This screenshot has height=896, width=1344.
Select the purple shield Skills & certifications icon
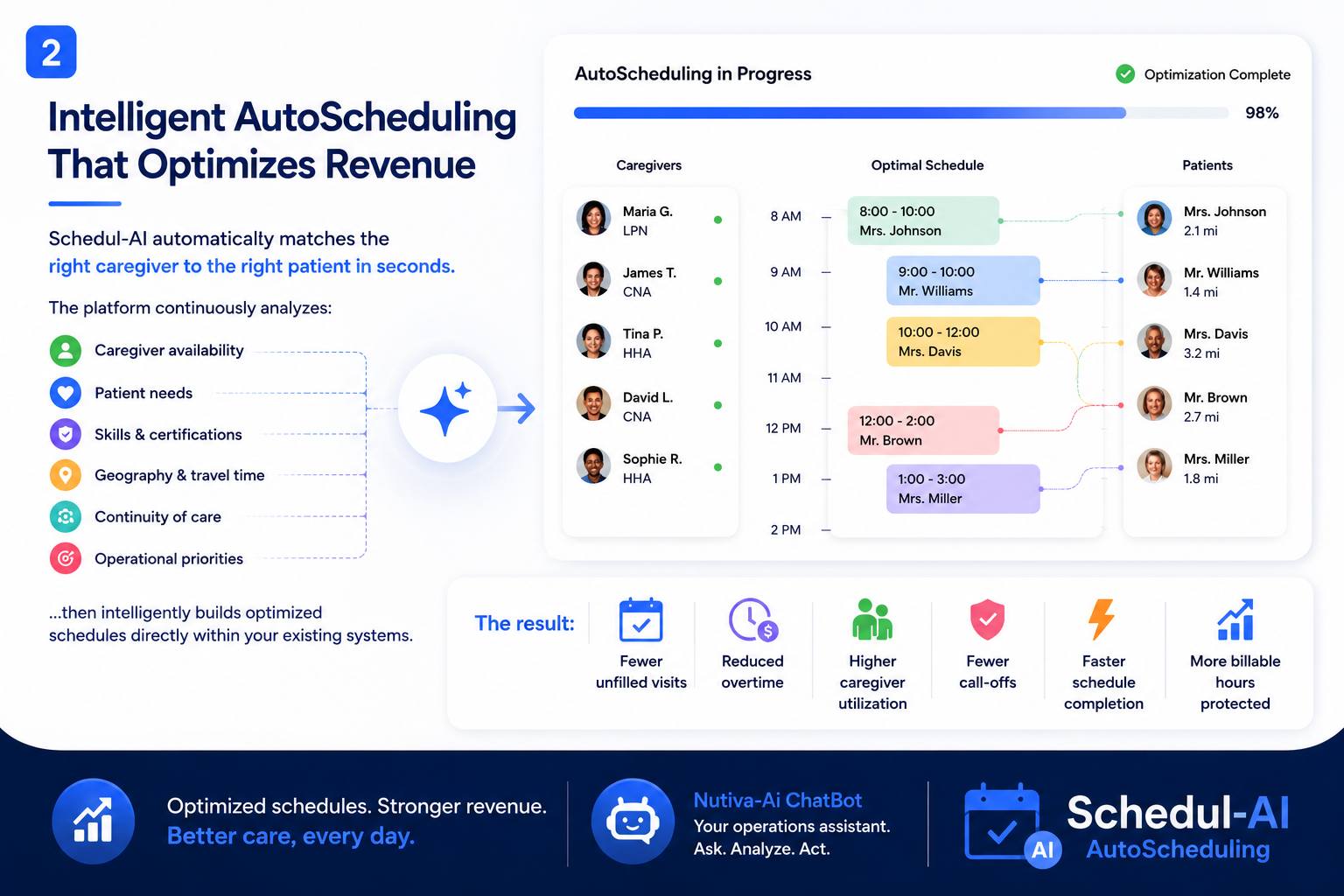pos(66,434)
